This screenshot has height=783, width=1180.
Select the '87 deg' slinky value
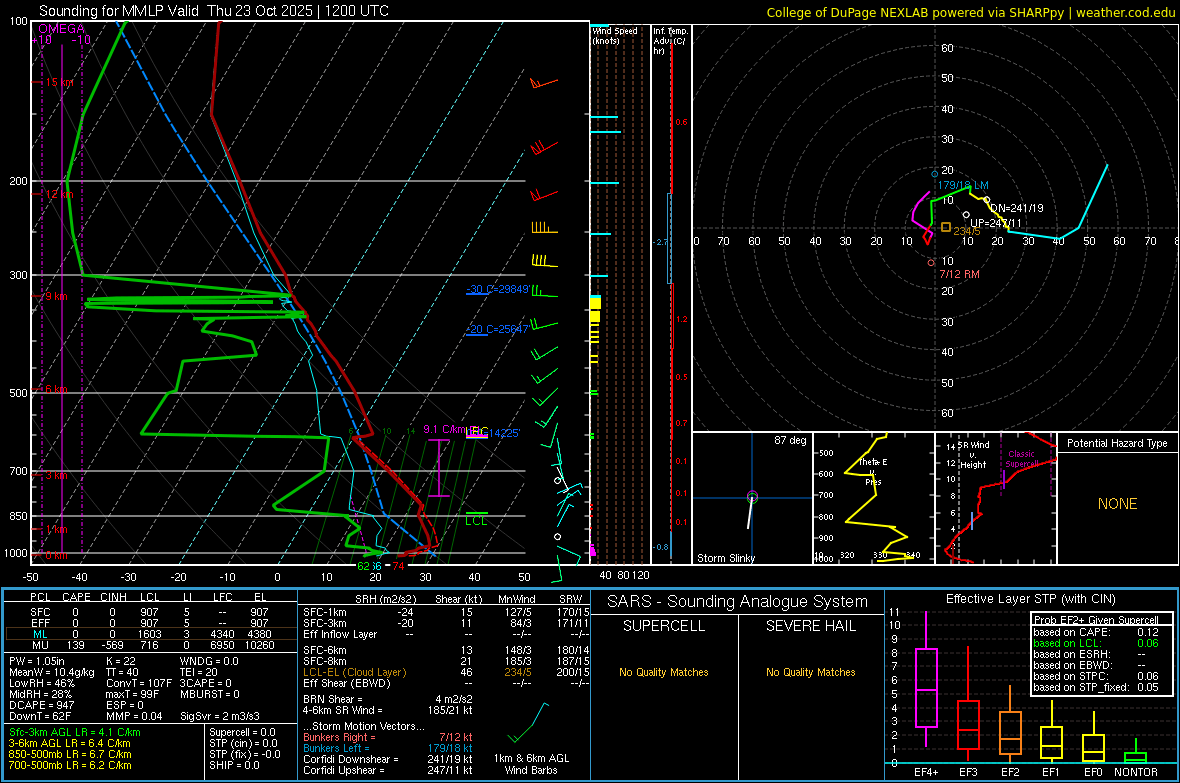(790, 440)
